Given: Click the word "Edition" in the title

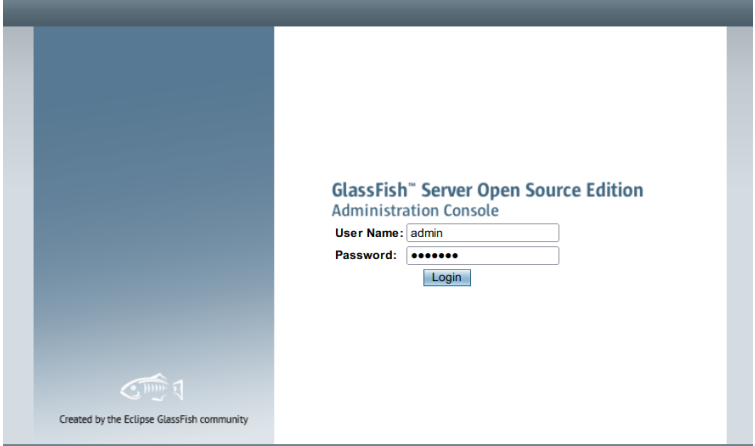Looking at the screenshot, I should click(x=614, y=190).
